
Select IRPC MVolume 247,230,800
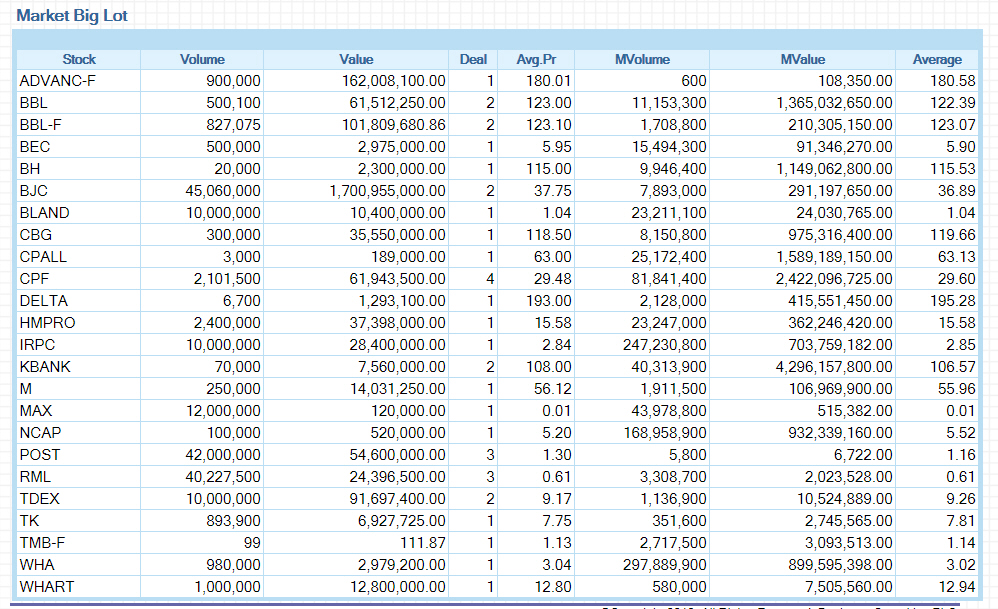click(664, 345)
